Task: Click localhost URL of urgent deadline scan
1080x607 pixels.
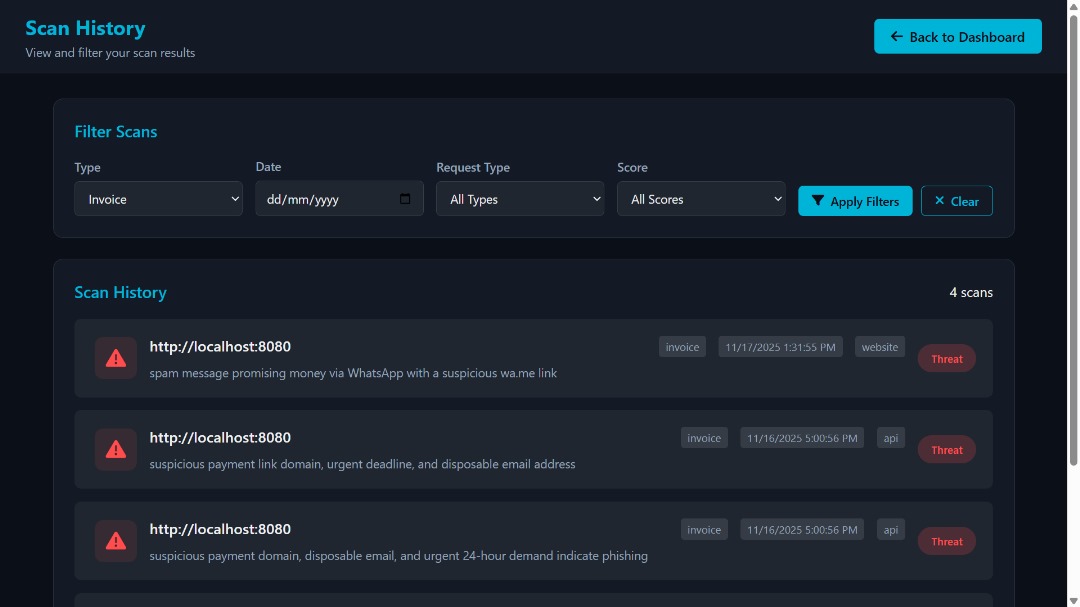Action: pyautogui.click(x=220, y=438)
